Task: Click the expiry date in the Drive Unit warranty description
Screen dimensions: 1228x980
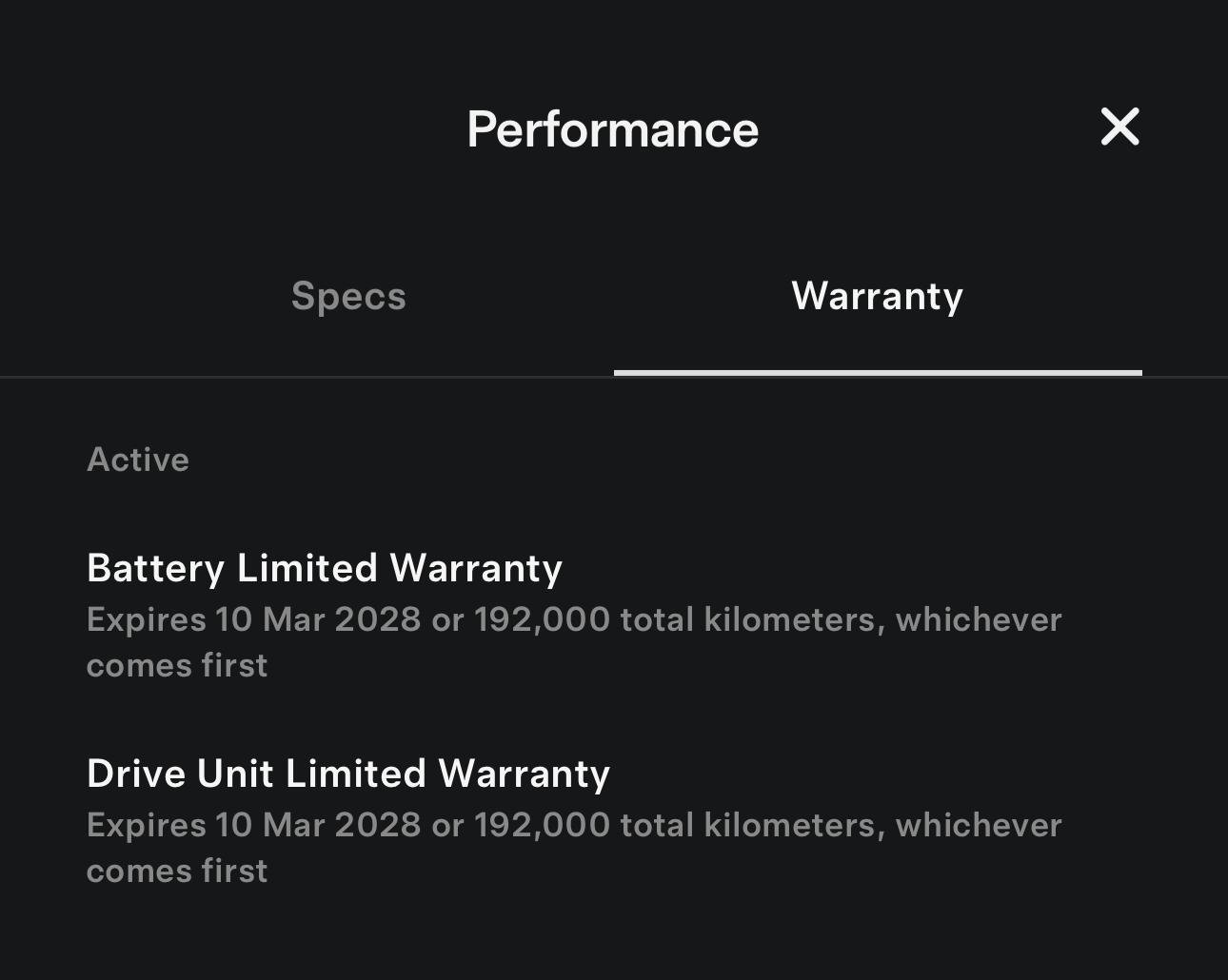Action: (x=318, y=825)
